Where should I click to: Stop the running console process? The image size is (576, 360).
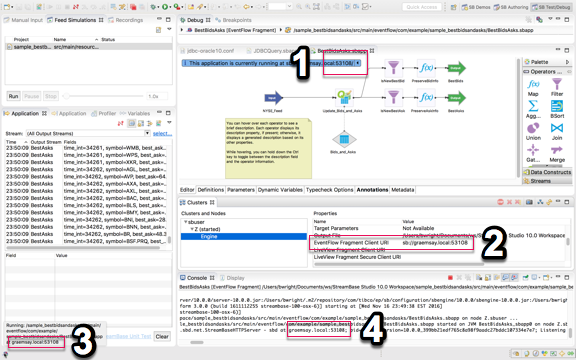tap(450, 278)
